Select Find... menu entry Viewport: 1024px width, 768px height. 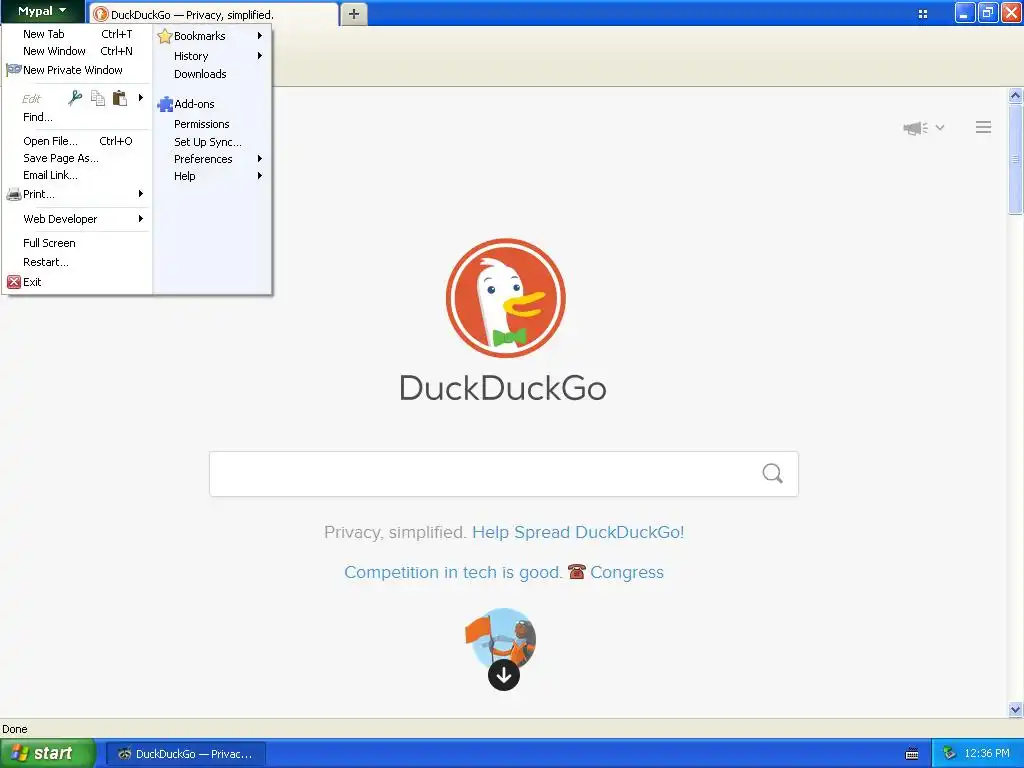coord(77,117)
